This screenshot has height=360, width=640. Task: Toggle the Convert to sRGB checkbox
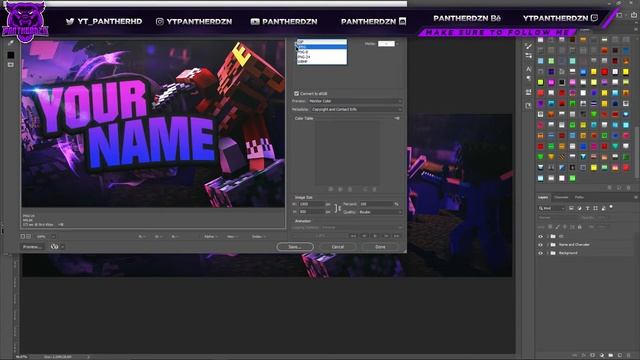tap(297, 93)
